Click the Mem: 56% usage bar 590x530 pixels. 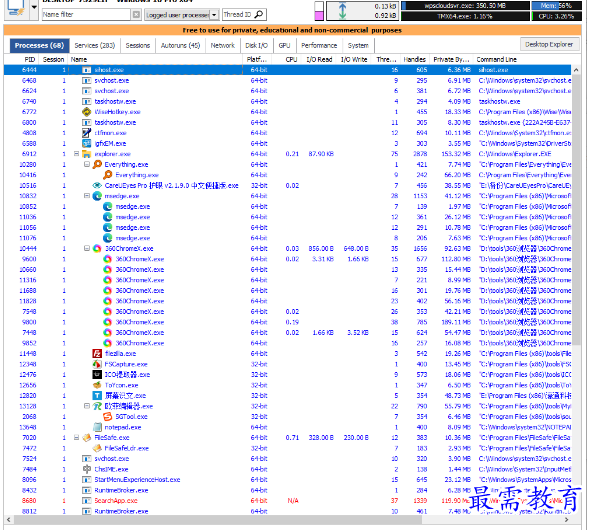click(556, 6)
